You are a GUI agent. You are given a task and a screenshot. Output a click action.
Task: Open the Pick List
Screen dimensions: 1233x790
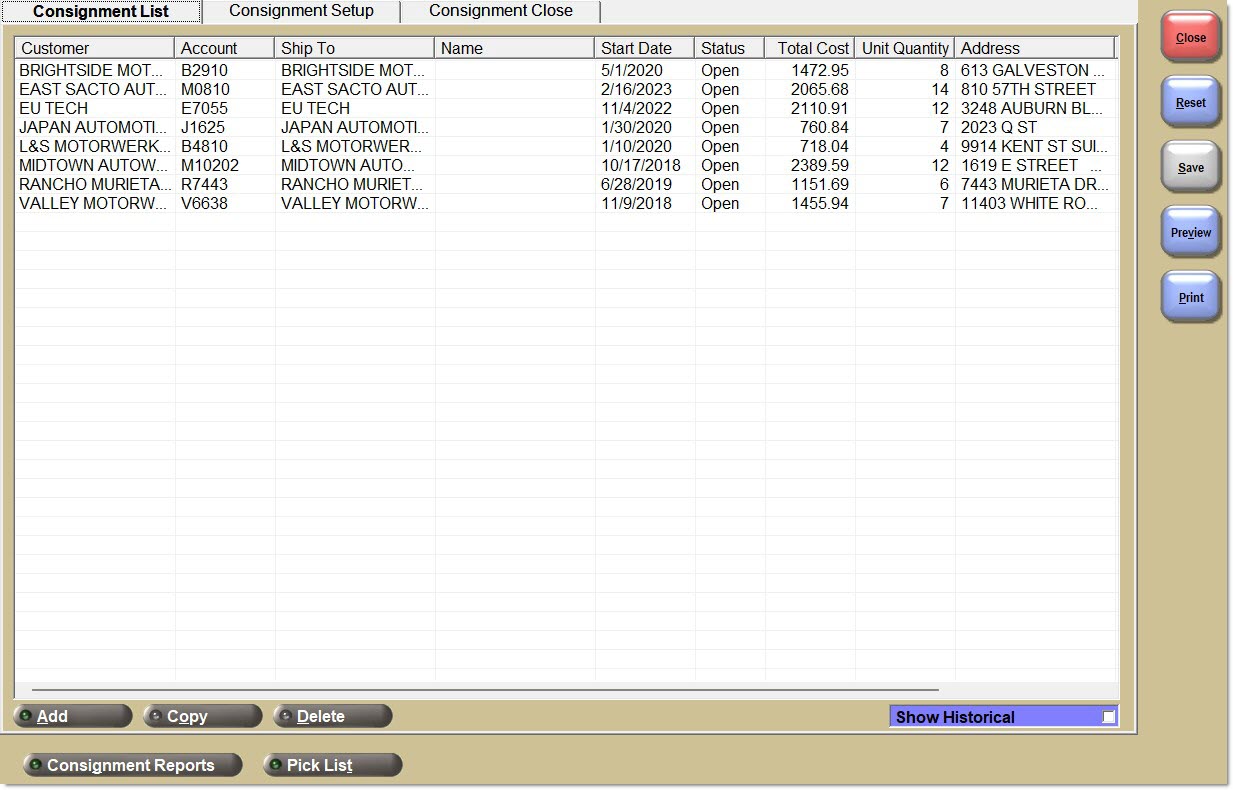coord(332,765)
